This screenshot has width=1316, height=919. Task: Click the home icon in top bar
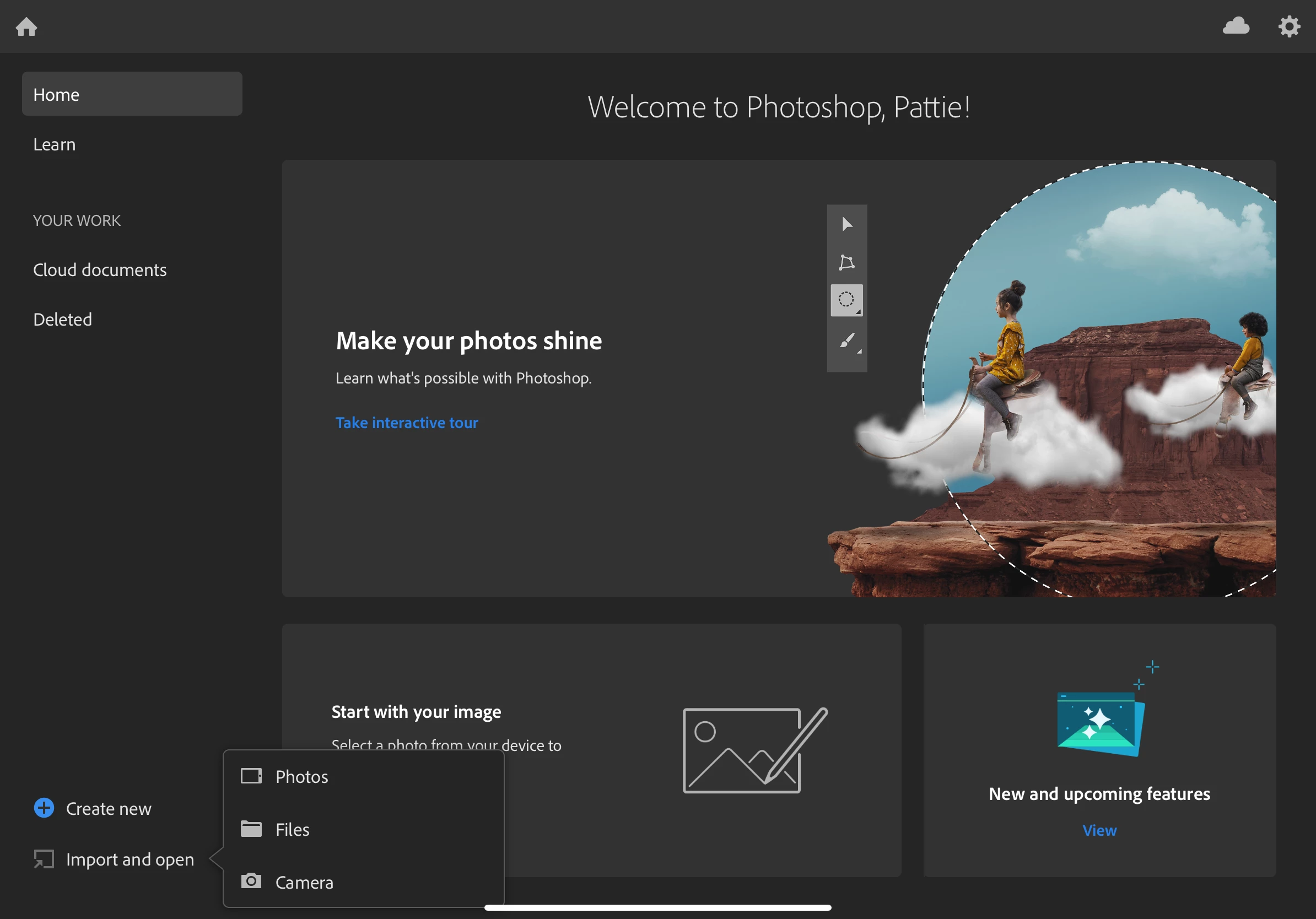click(x=26, y=26)
